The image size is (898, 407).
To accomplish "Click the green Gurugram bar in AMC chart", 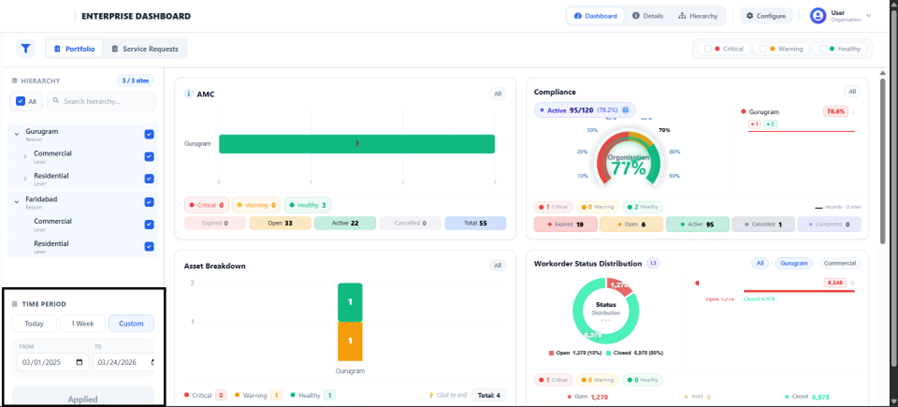I will 356,144.
